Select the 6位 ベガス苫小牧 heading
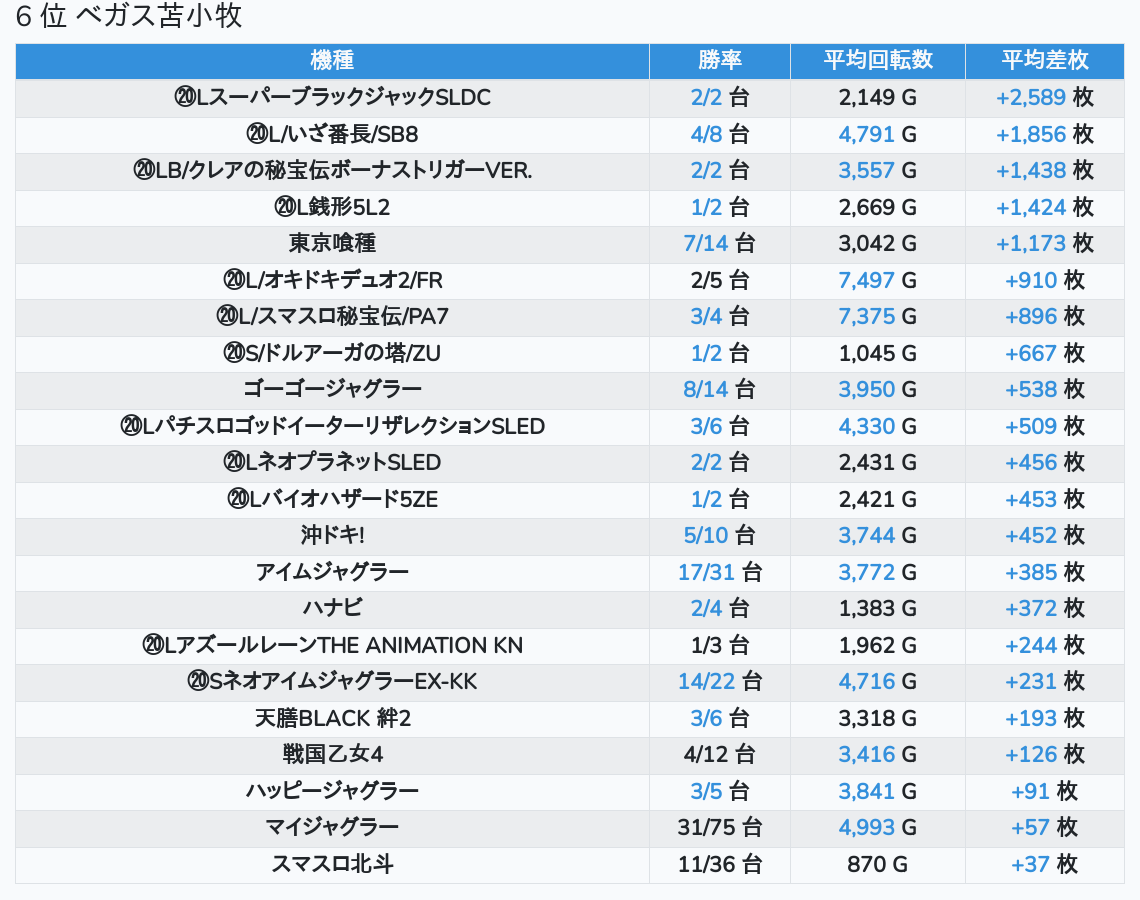The width and height of the screenshot is (1140, 900). tap(130, 16)
